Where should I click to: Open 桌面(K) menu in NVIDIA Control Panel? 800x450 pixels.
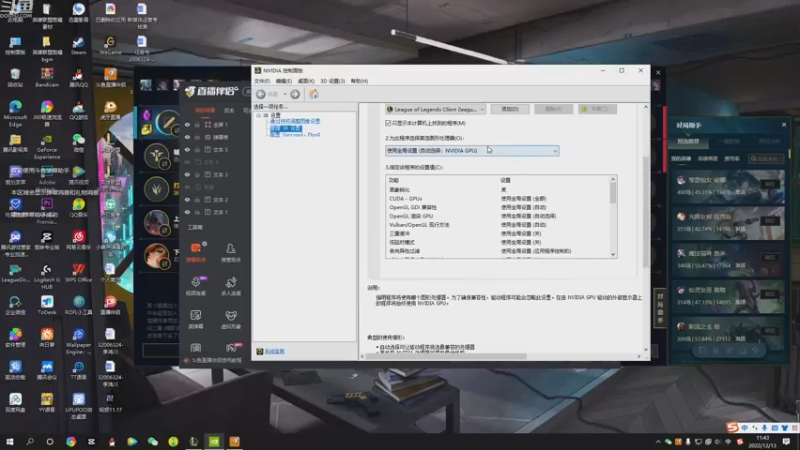pos(306,81)
